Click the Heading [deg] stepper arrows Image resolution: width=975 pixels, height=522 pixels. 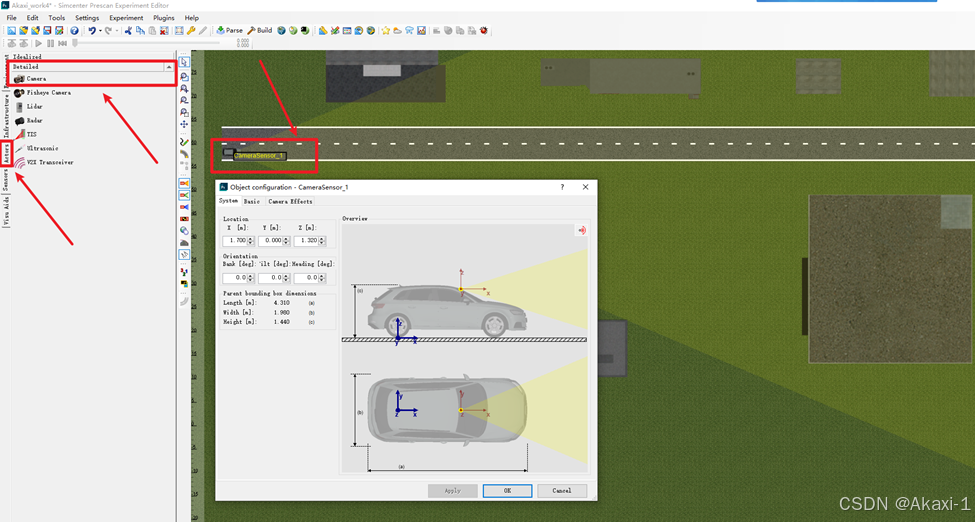point(322,277)
